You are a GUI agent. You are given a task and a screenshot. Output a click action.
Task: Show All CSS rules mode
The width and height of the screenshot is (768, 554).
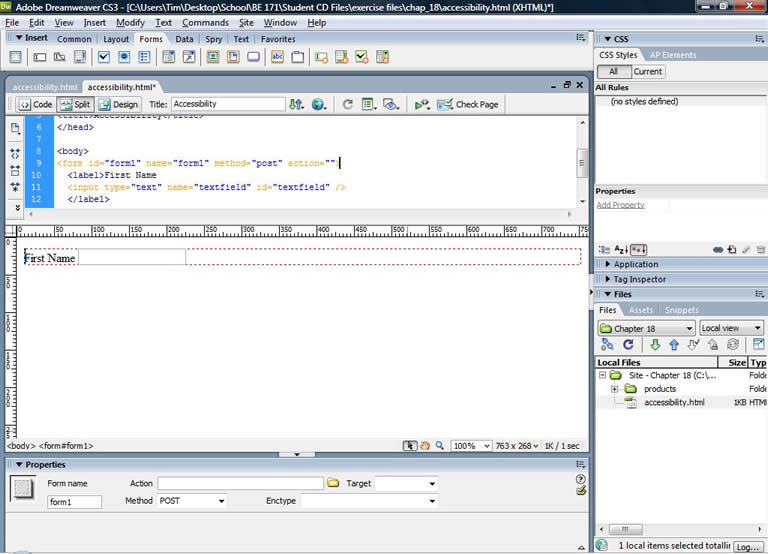tap(614, 72)
